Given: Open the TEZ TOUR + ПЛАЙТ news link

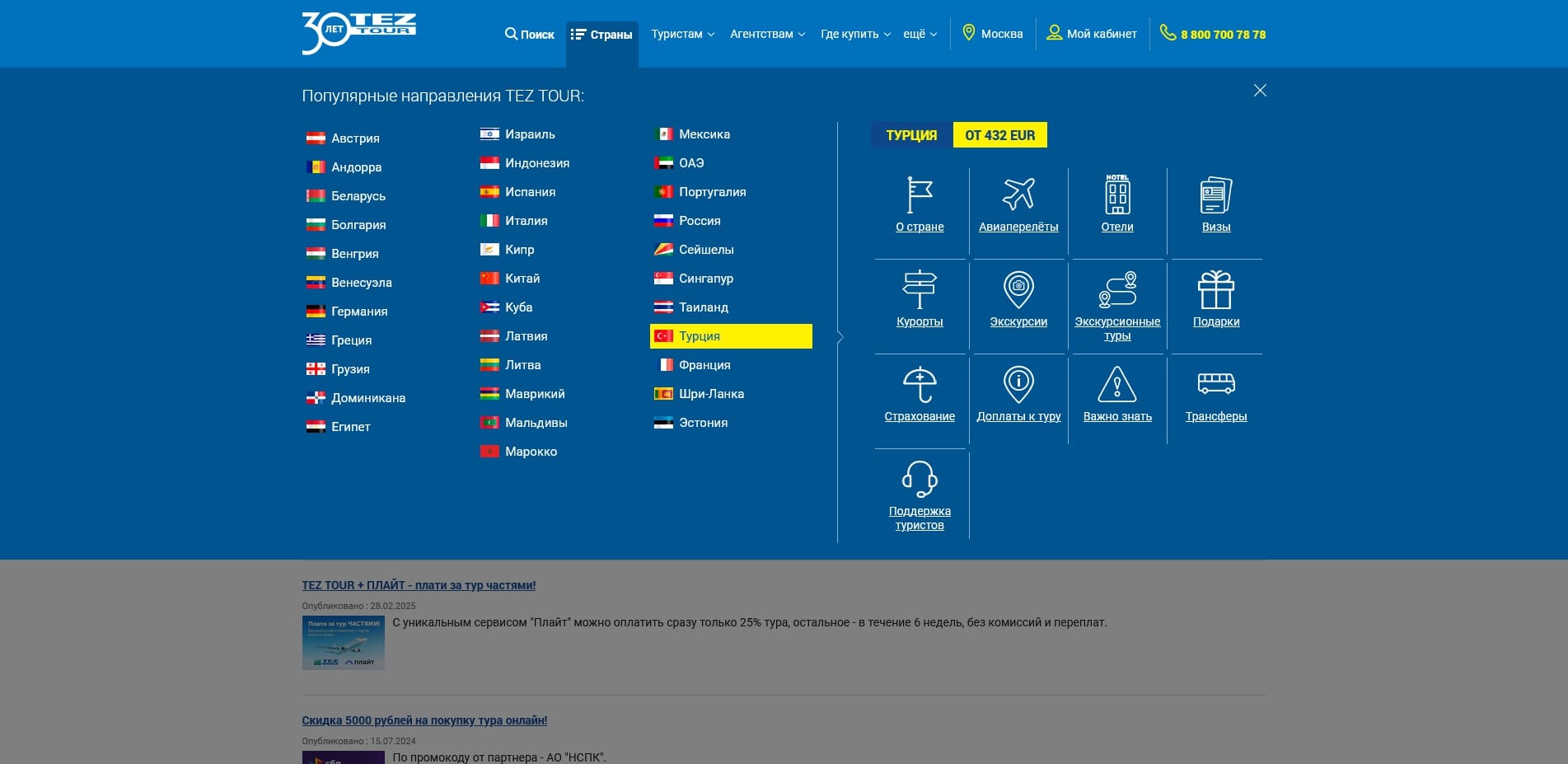Looking at the screenshot, I should click(419, 585).
